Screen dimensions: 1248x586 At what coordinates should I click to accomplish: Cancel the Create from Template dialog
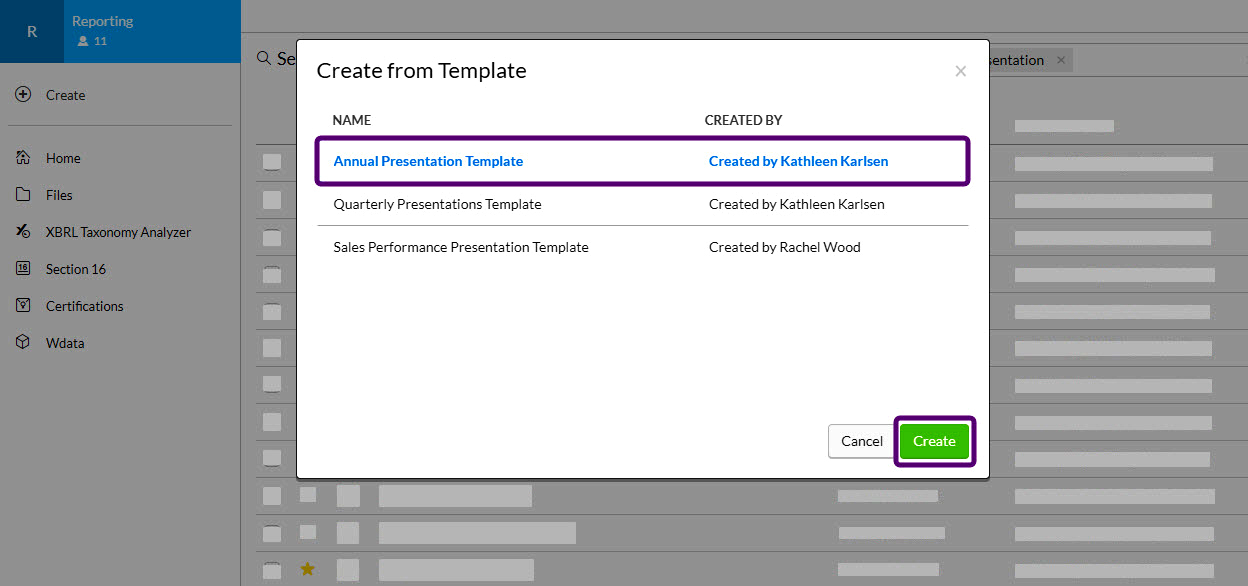861,441
